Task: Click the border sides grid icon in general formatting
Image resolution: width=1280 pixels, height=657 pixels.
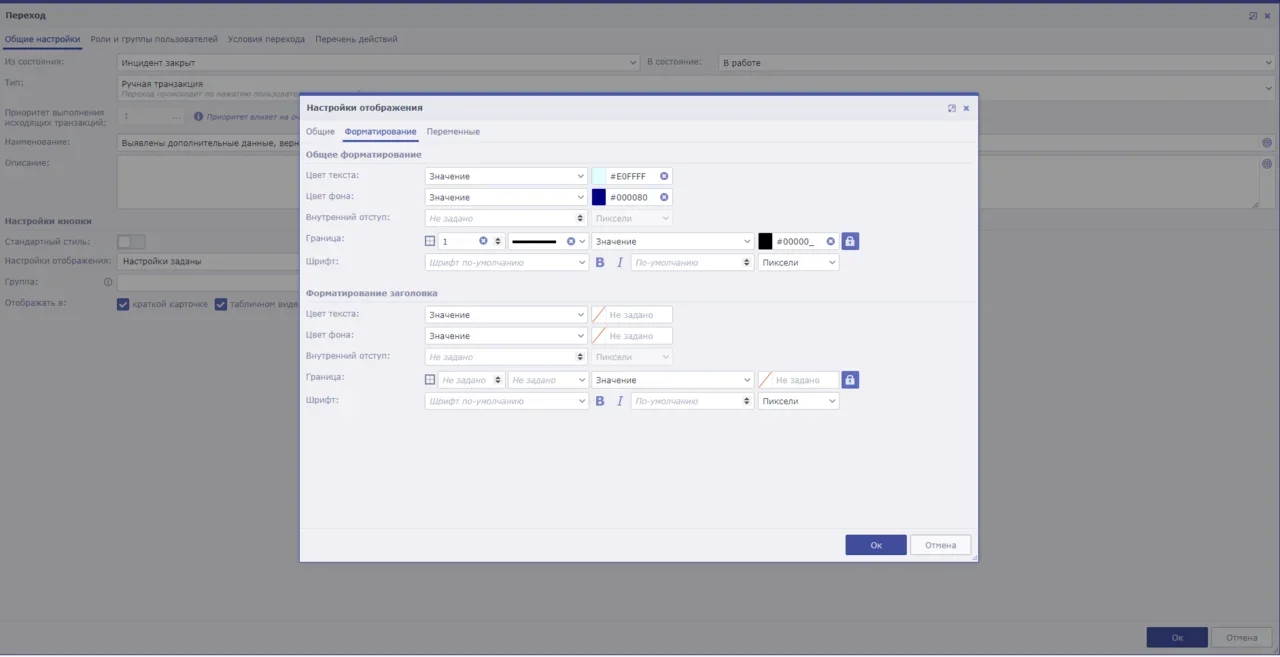Action: click(430, 241)
